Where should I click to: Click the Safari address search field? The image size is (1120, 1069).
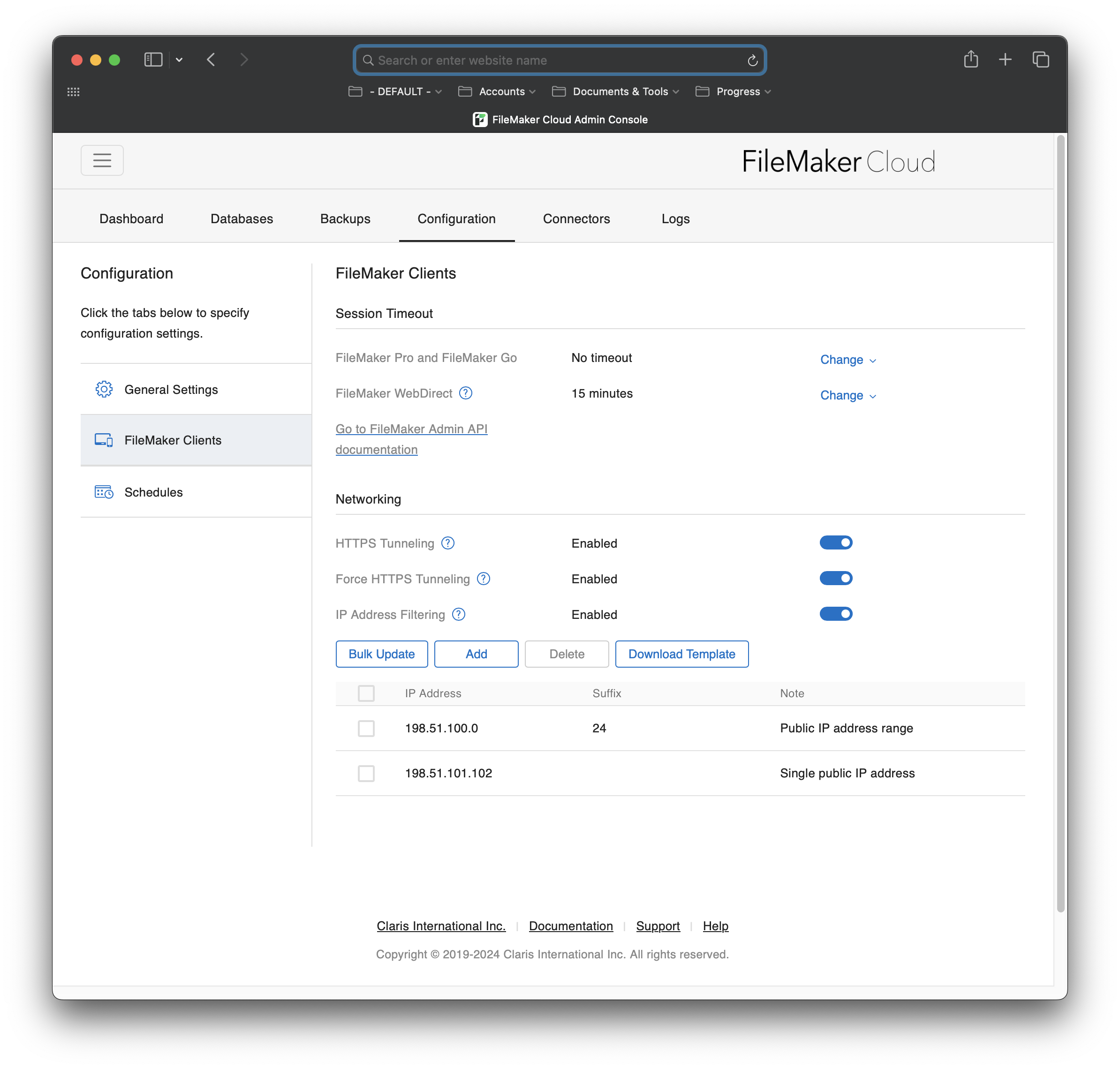click(x=559, y=60)
